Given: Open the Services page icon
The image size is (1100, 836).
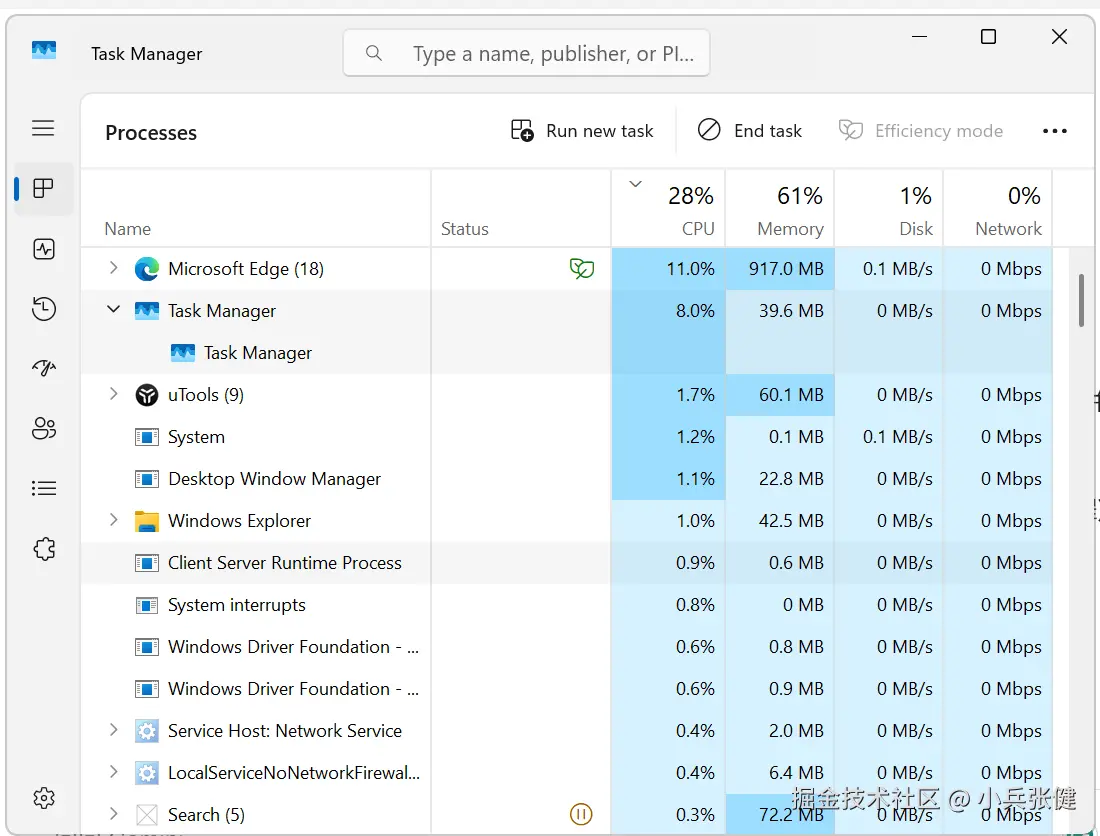Looking at the screenshot, I should pyautogui.click(x=43, y=549).
